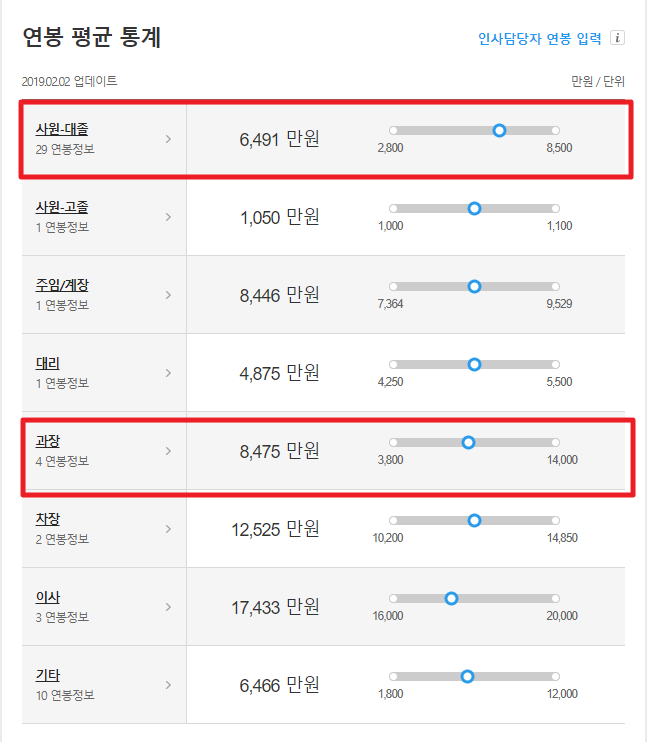Screen dimensions: 647x742
Task: Click the 이사 salary range slider handle
Action: 452,599
